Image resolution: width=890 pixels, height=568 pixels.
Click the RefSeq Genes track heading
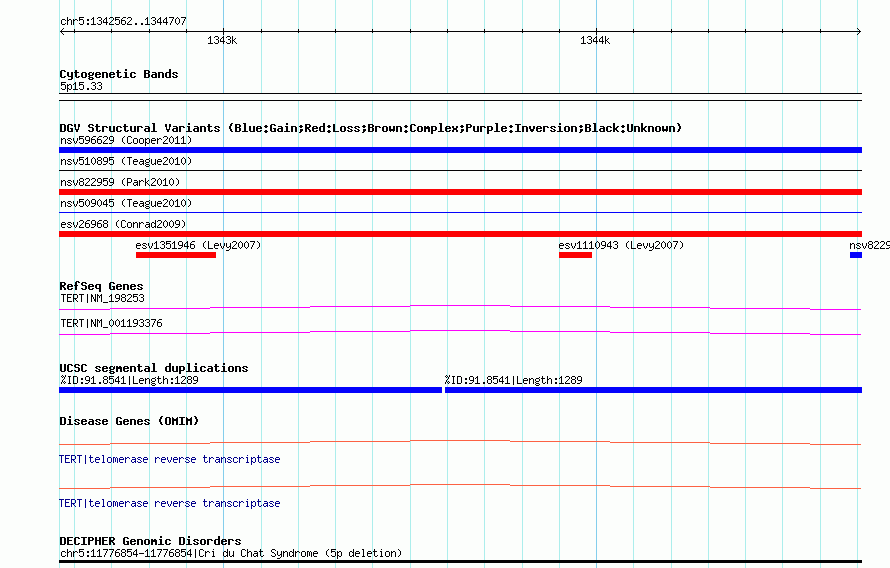point(101,286)
